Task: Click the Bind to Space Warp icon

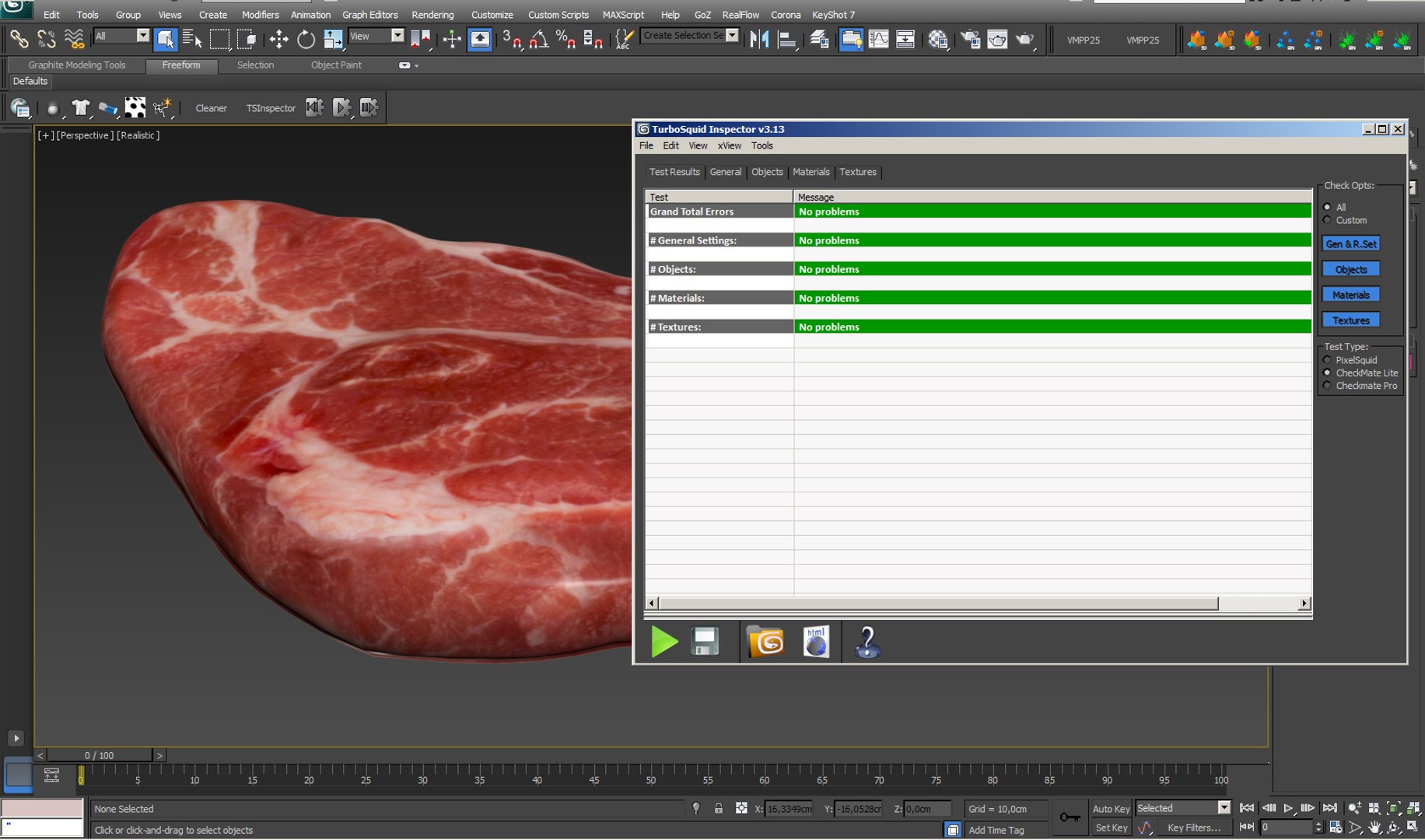Action: (x=74, y=38)
